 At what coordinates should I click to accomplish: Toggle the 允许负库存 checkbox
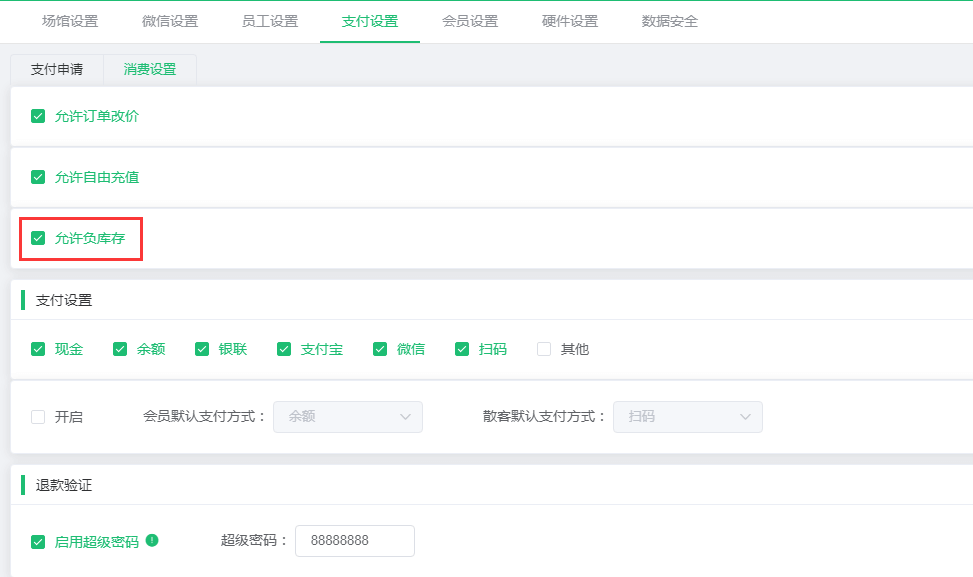[x=37, y=238]
